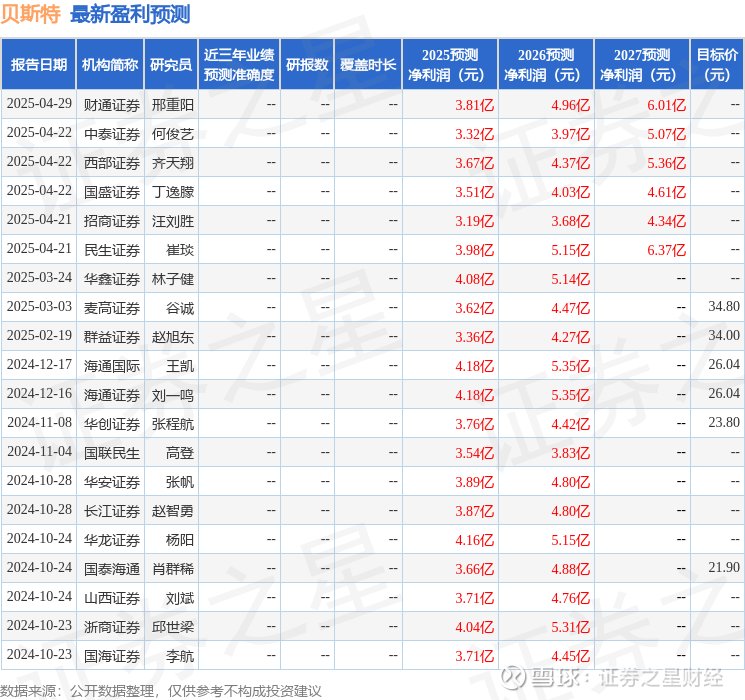
Task: Select the 机构简称 column header
Action: [110, 64]
